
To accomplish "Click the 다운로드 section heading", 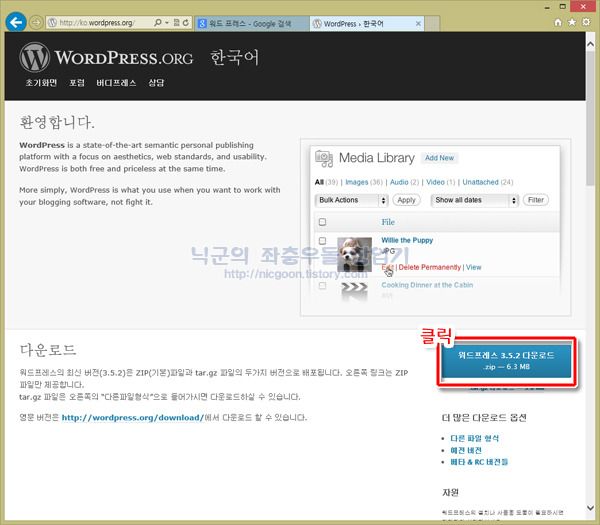I will coord(48,350).
